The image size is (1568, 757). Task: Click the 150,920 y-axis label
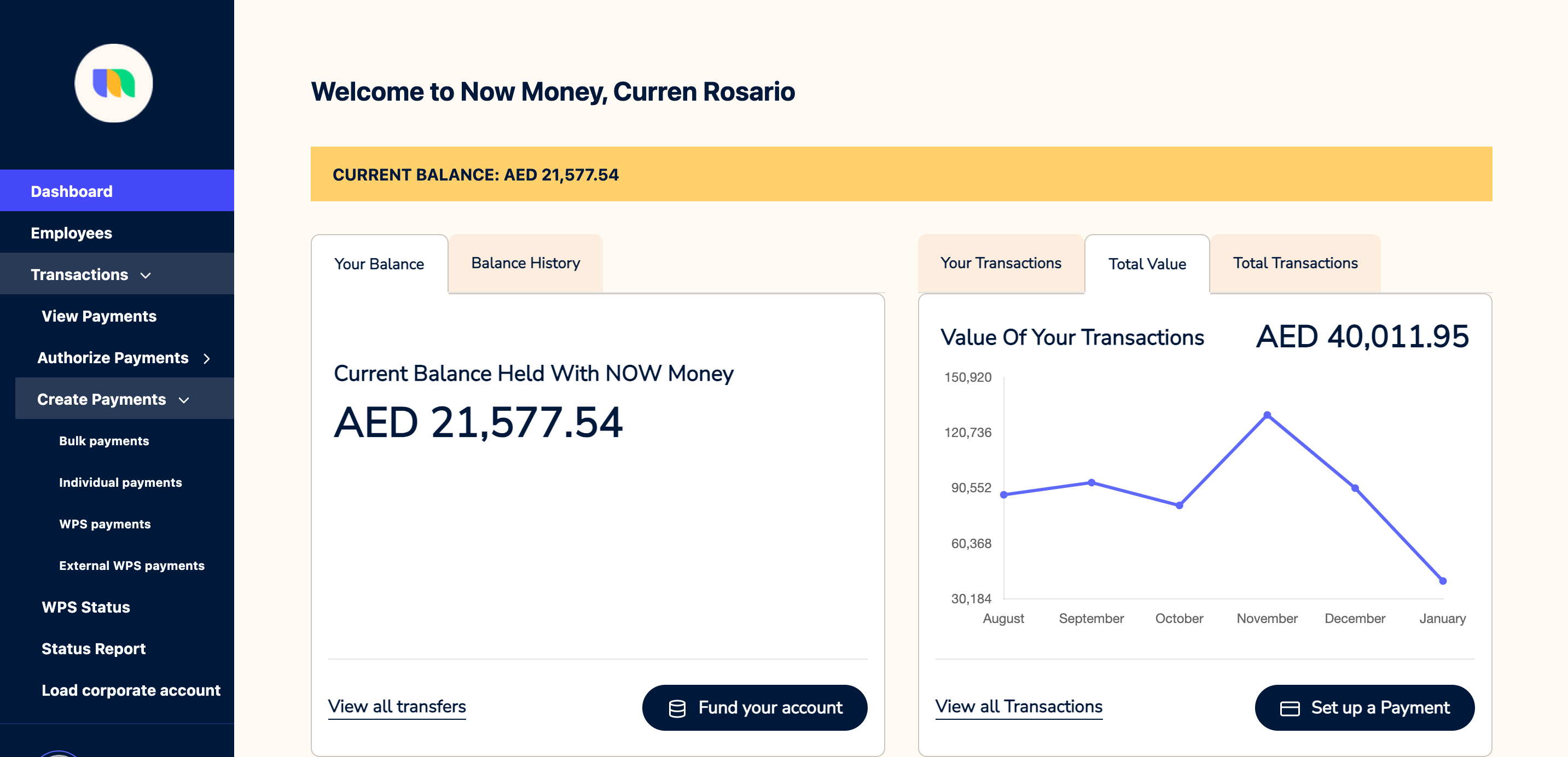click(x=968, y=377)
